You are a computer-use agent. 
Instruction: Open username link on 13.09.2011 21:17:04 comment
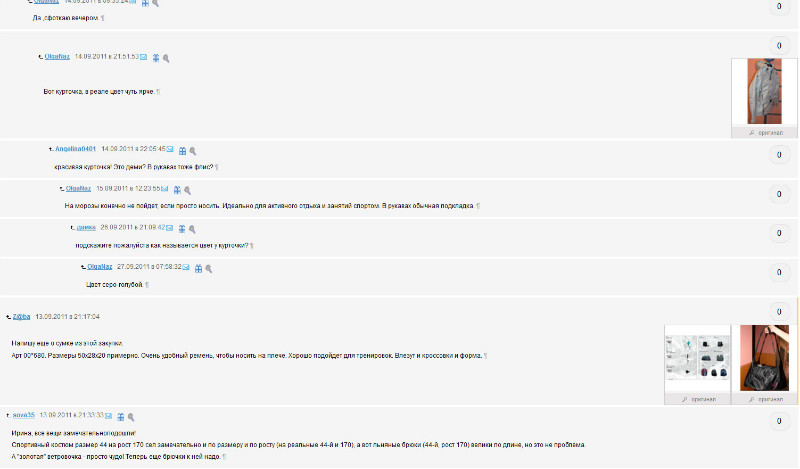click(x=21, y=317)
